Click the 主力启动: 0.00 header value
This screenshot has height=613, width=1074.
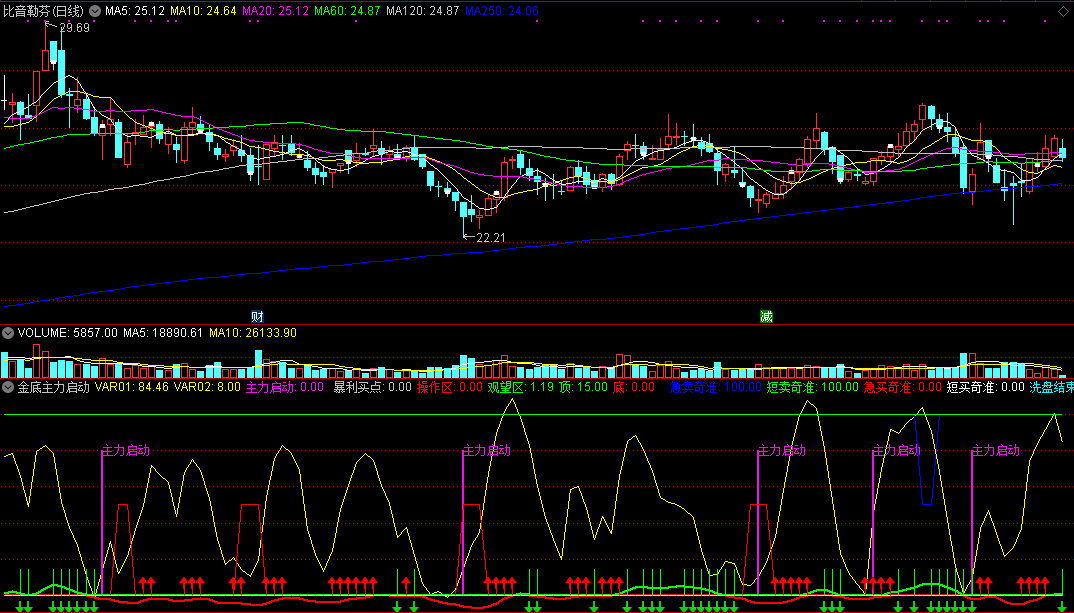pyautogui.click(x=284, y=387)
